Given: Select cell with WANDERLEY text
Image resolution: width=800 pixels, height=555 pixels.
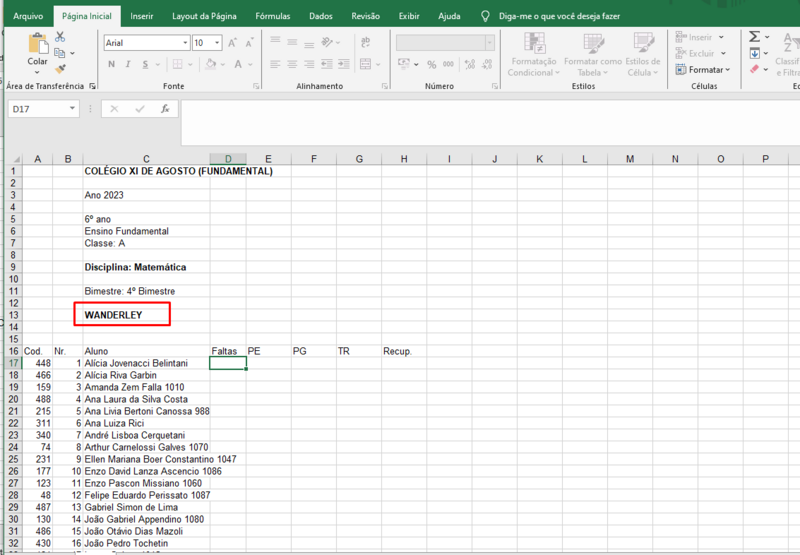Looking at the screenshot, I should (146, 315).
